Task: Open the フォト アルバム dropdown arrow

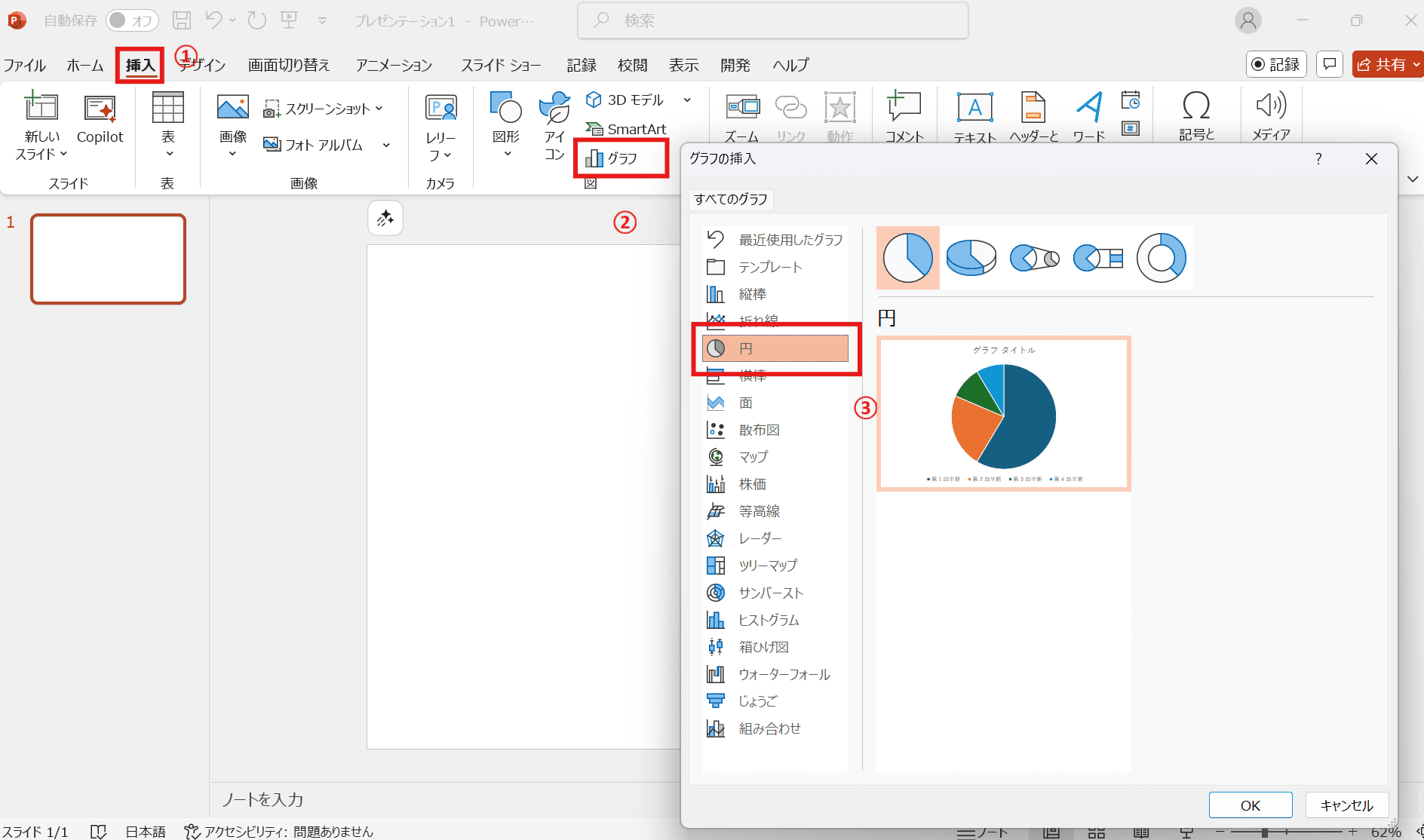Action: point(386,145)
